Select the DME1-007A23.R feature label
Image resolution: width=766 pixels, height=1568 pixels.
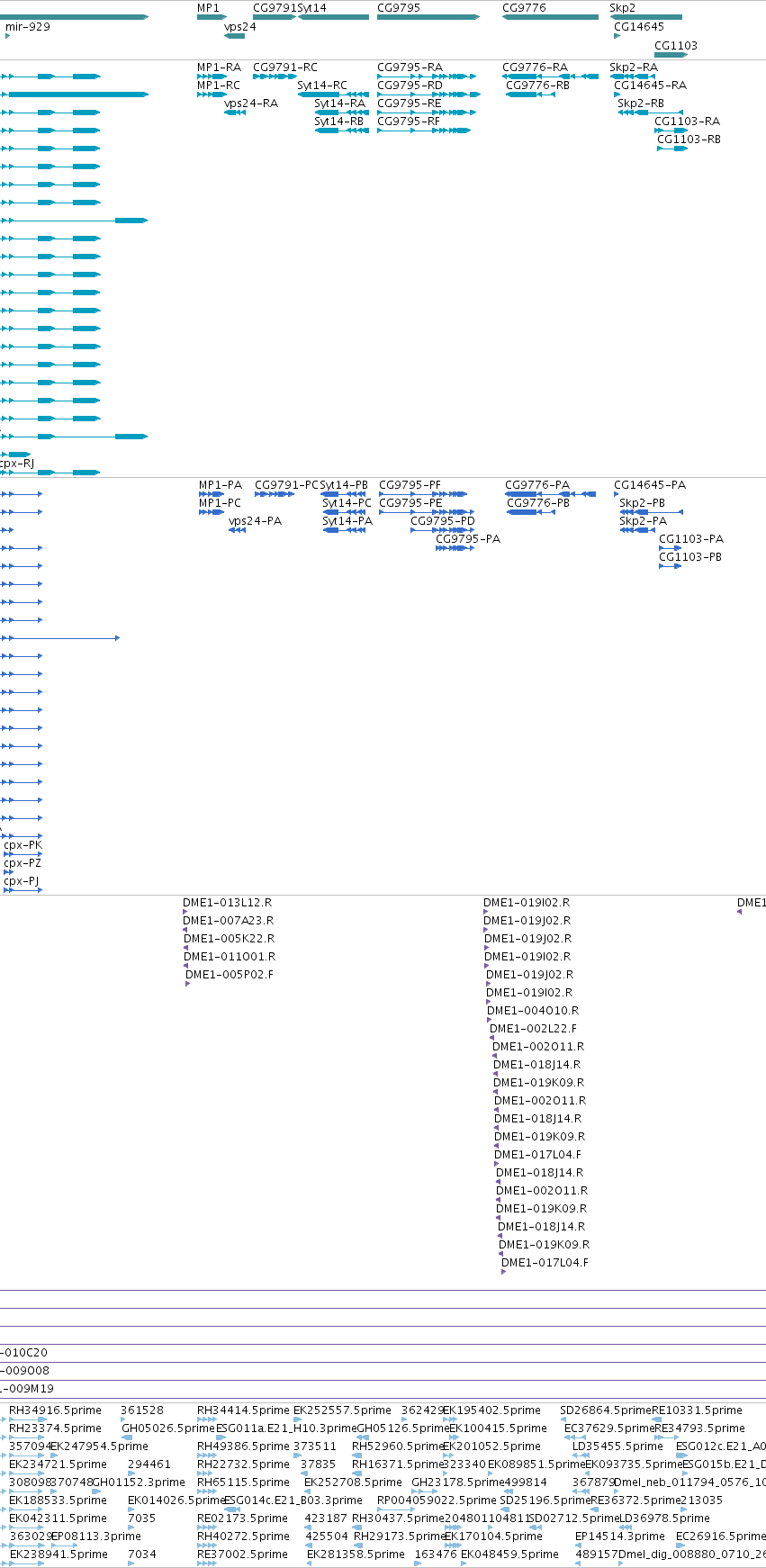tap(229, 921)
